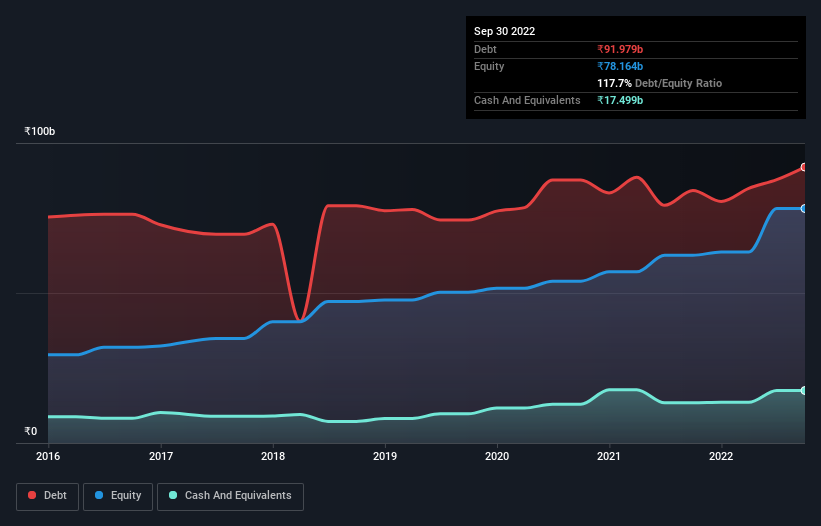Select the 2018 x-axis label
The width and height of the screenshot is (821, 526).
(x=273, y=456)
